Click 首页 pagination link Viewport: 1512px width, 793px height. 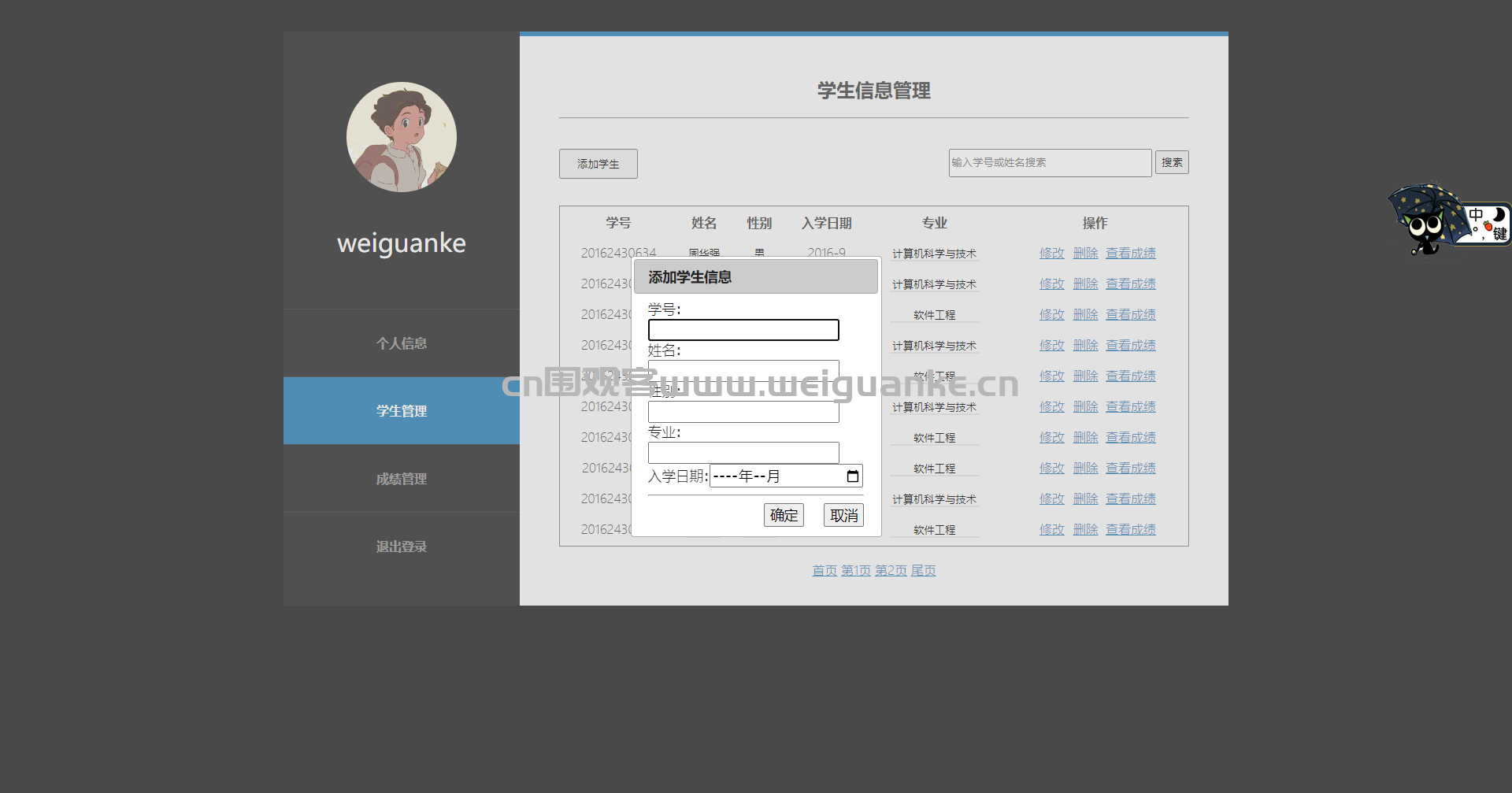coord(825,571)
